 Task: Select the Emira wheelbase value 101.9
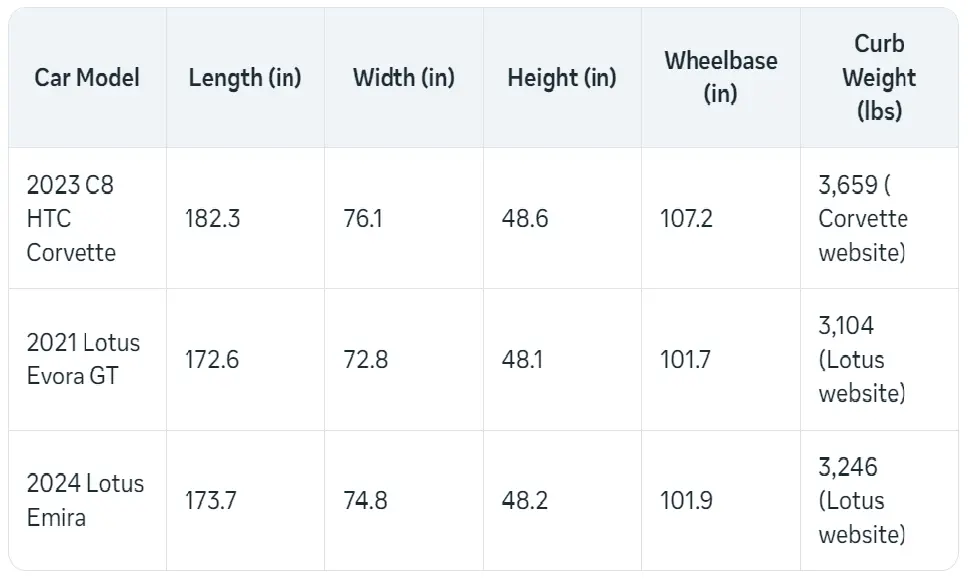[x=686, y=500]
